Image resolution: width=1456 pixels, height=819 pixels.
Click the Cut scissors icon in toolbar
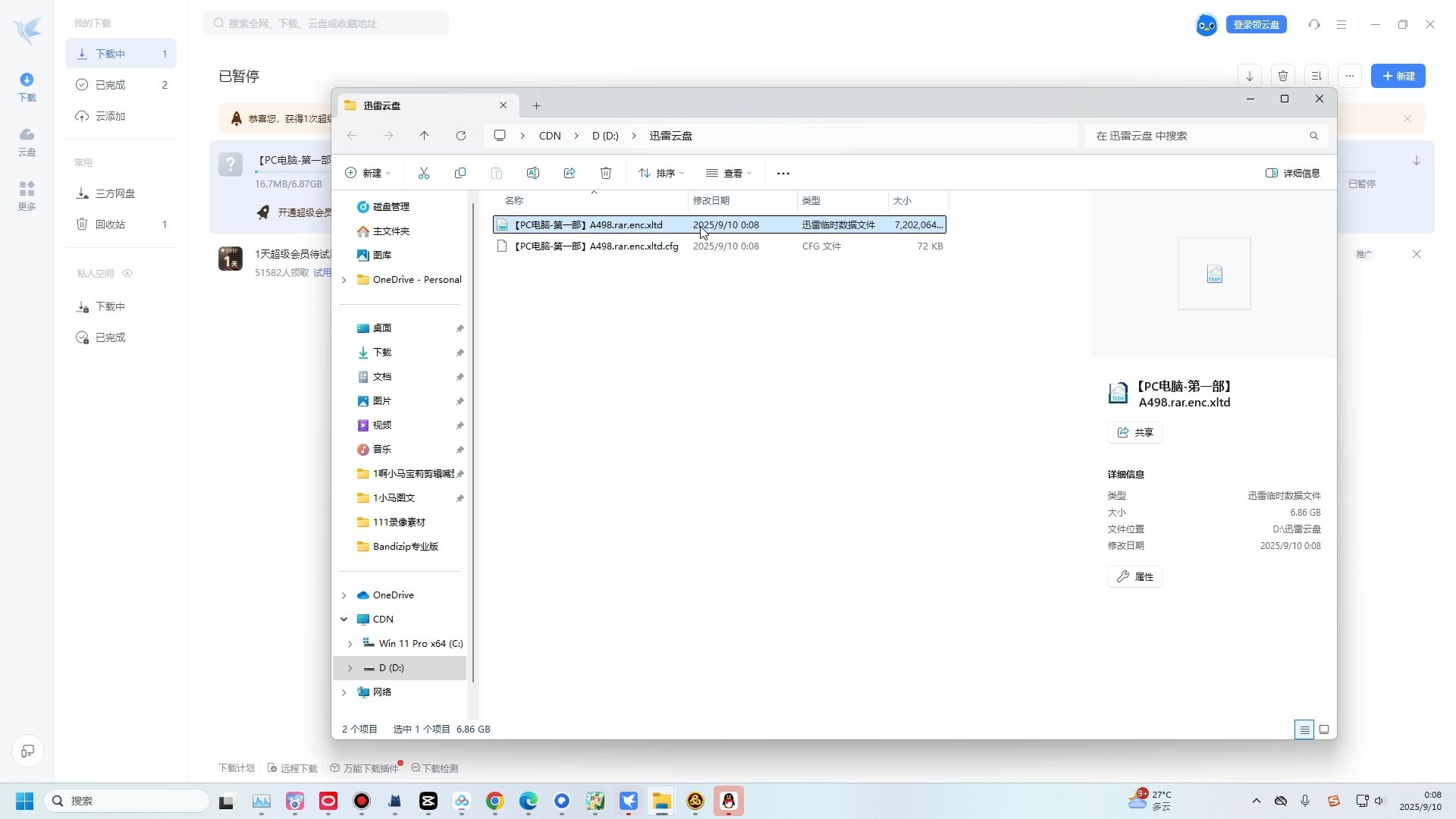coord(424,173)
